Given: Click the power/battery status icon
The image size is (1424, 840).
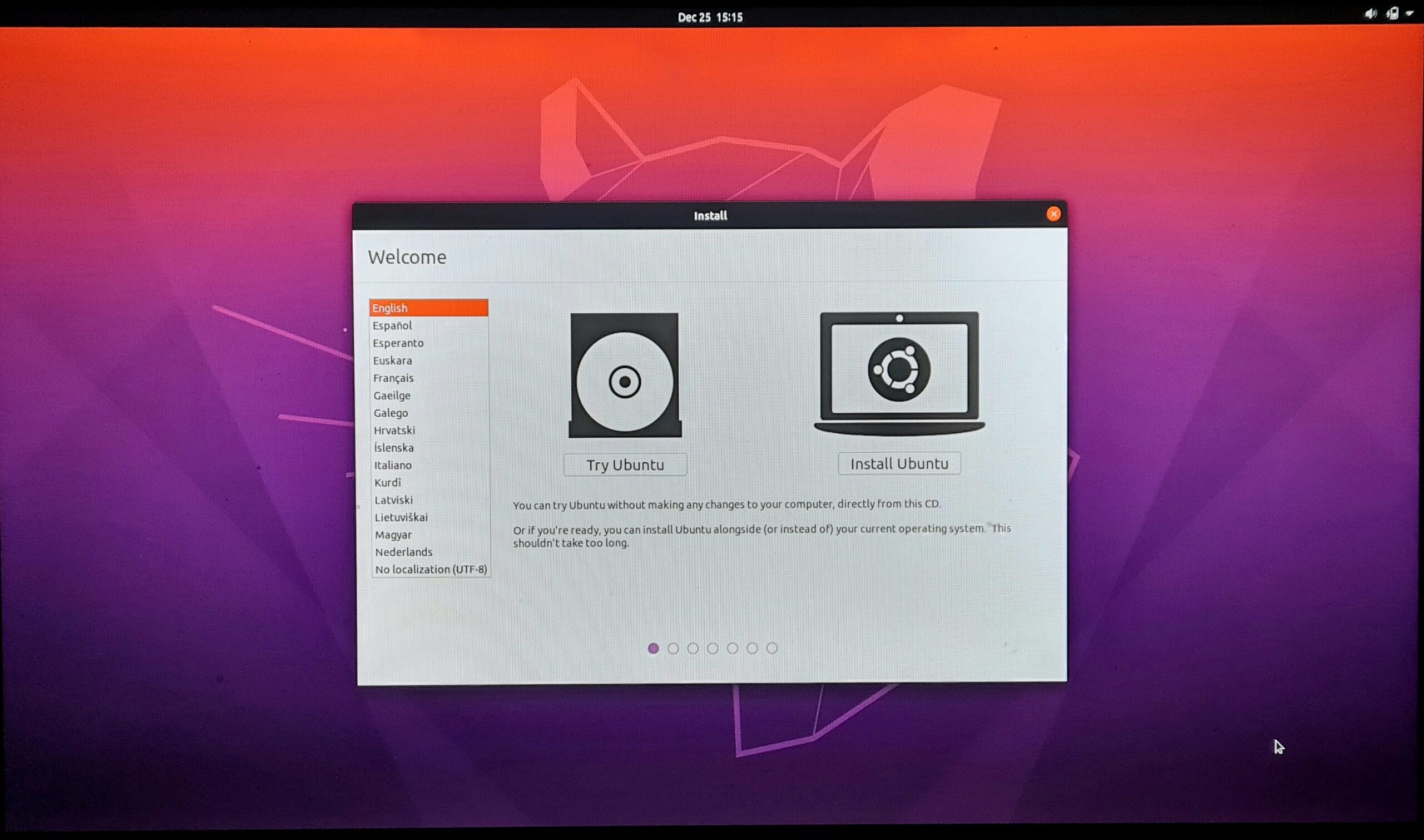Looking at the screenshot, I should tap(1392, 13).
